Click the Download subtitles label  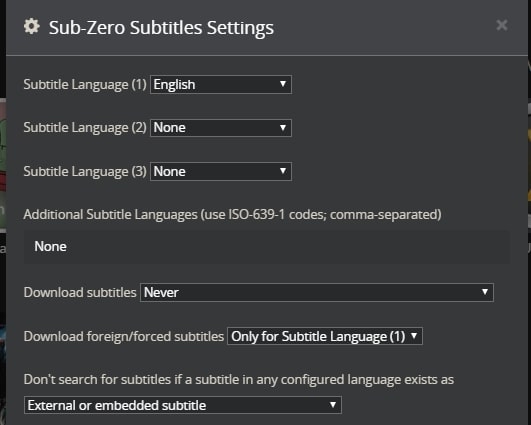[80, 293]
